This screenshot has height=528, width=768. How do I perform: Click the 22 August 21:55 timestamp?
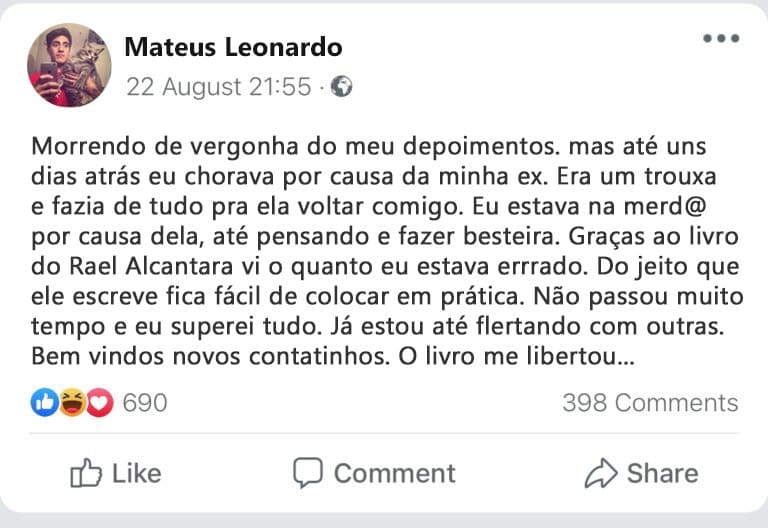click(218, 87)
